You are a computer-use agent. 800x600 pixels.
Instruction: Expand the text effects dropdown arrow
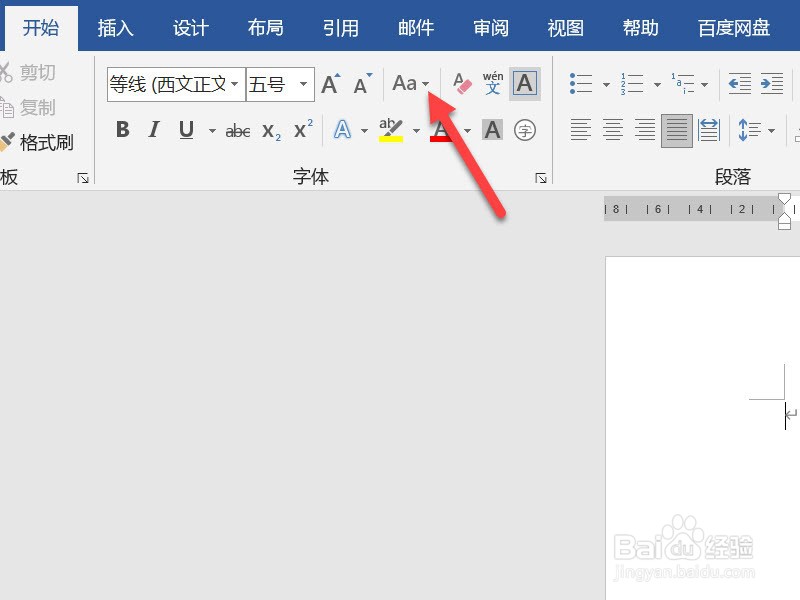(x=364, y=131)
